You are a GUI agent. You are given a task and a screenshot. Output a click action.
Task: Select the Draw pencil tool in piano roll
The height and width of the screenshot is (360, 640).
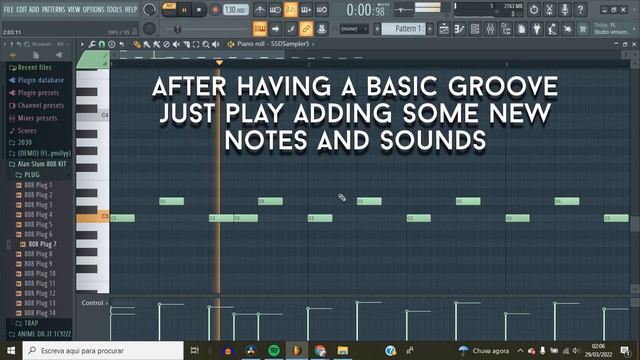(x=137, y=44)
